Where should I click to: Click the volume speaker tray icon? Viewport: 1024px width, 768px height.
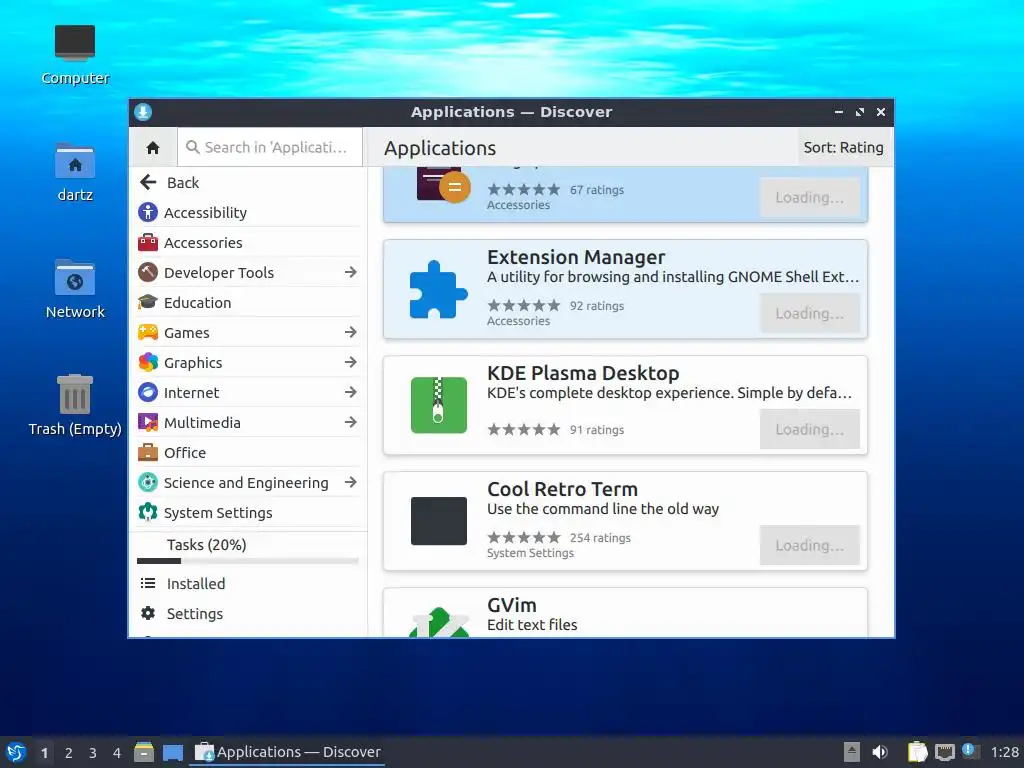pos(880,752)
